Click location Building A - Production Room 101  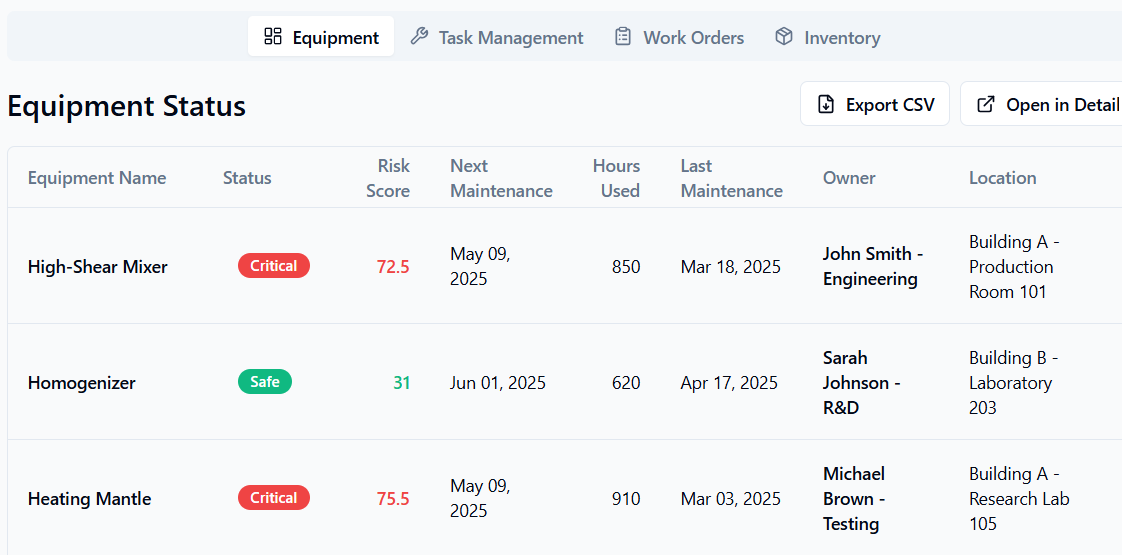[1014, 266]
